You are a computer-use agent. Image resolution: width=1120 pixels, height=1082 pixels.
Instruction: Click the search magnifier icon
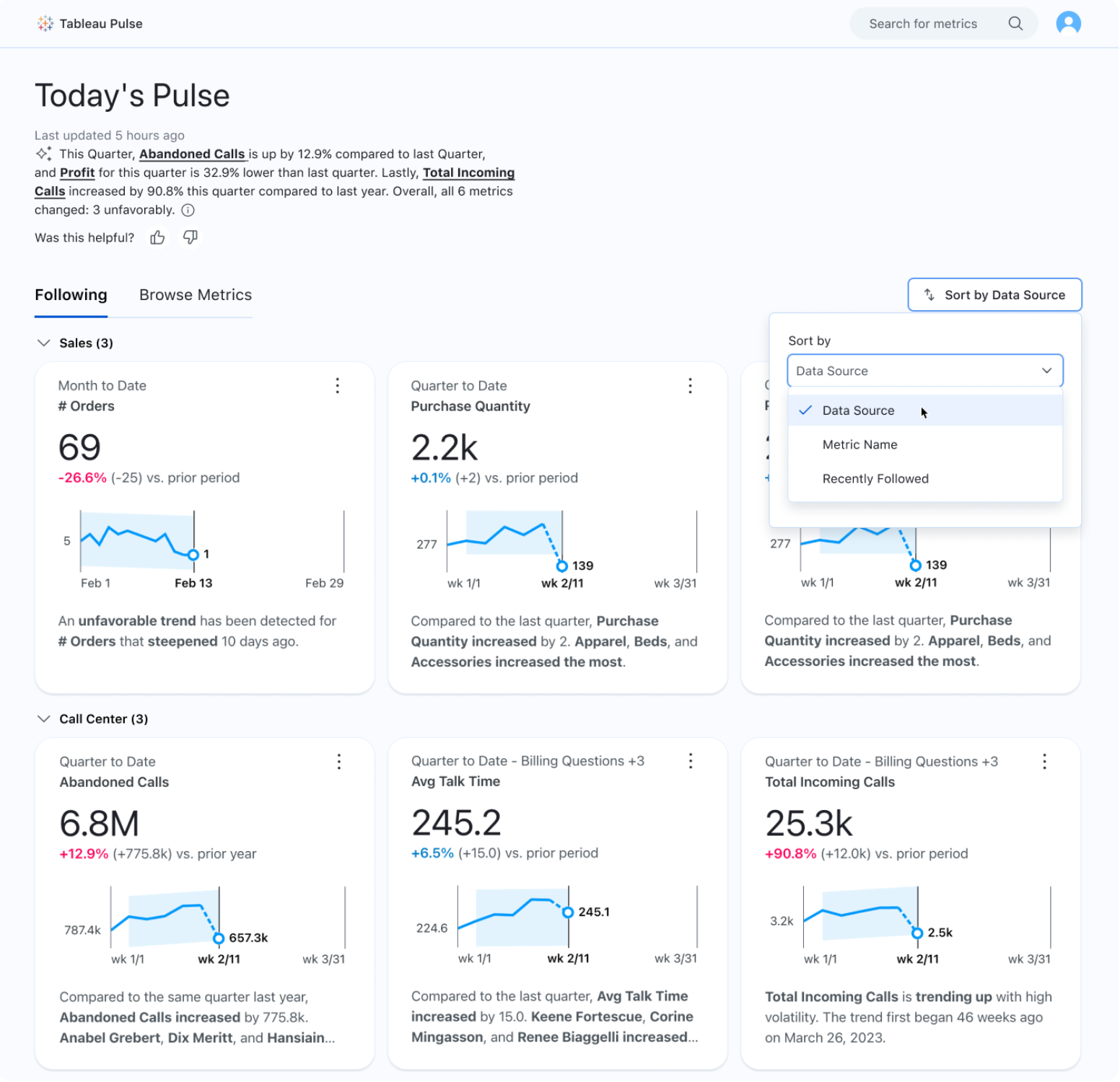point(1015,23)
